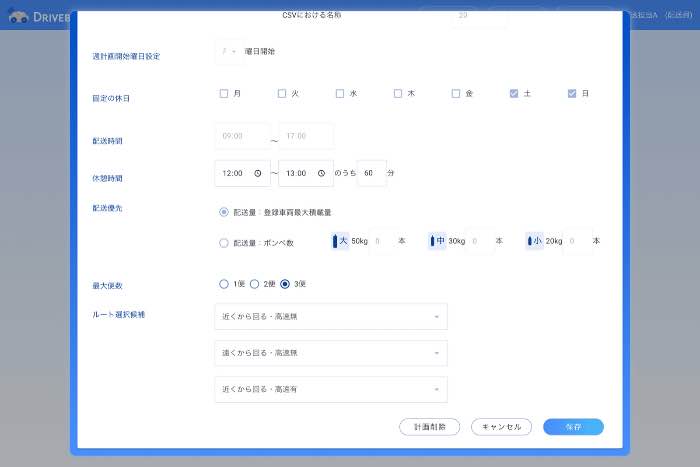The image size is (700, 467).
Task: Open the second route candidate dropdown
Action: [331, 353]
